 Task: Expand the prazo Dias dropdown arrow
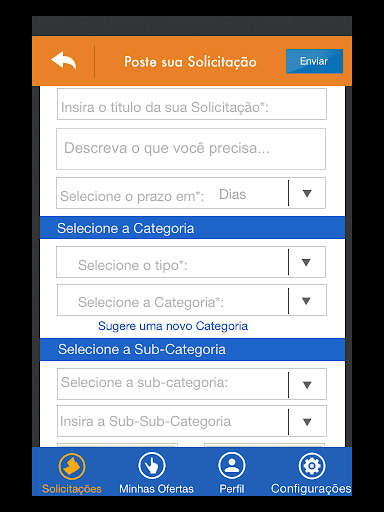click(307, 193)
